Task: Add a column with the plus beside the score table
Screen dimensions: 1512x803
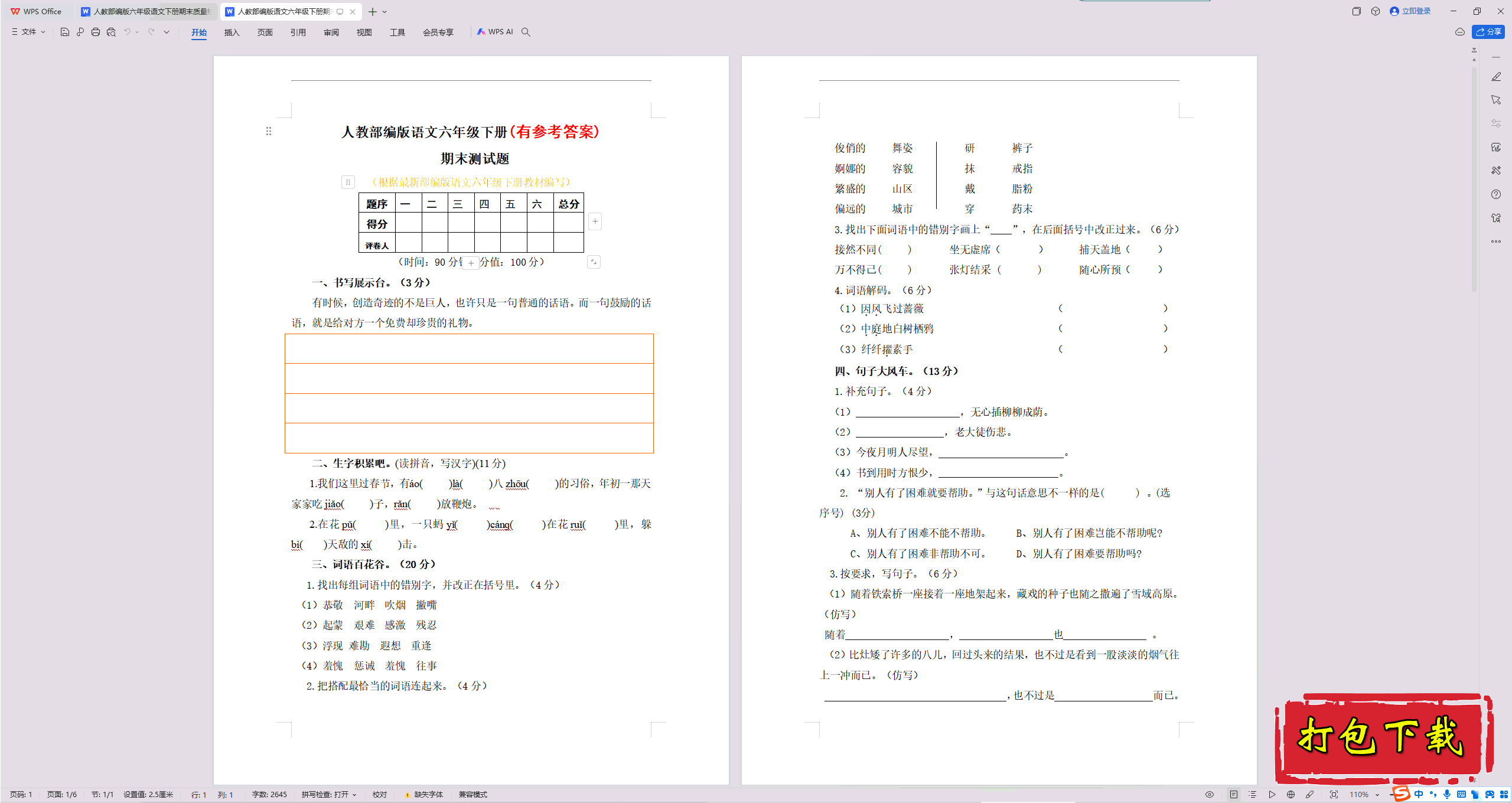Action: point(595,221)
